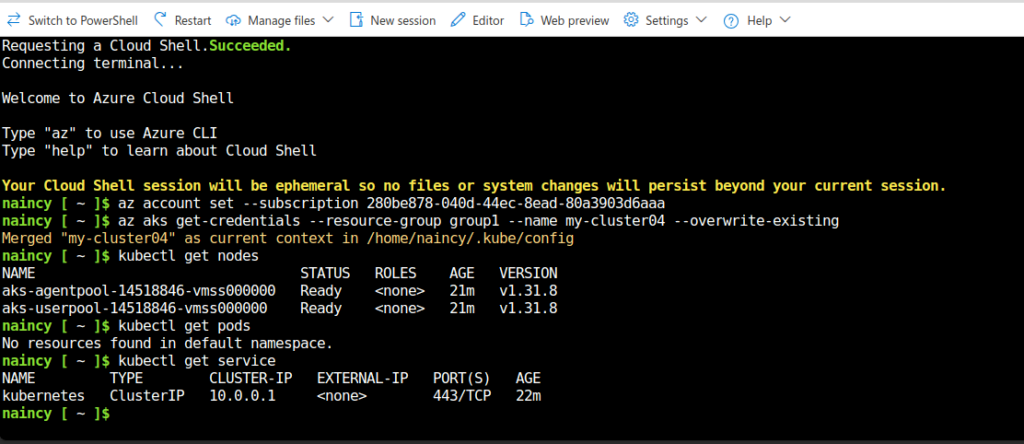Click the Help question mark icon
Viewport: 1024px width, 444px height.
click(x=731, y=20)
